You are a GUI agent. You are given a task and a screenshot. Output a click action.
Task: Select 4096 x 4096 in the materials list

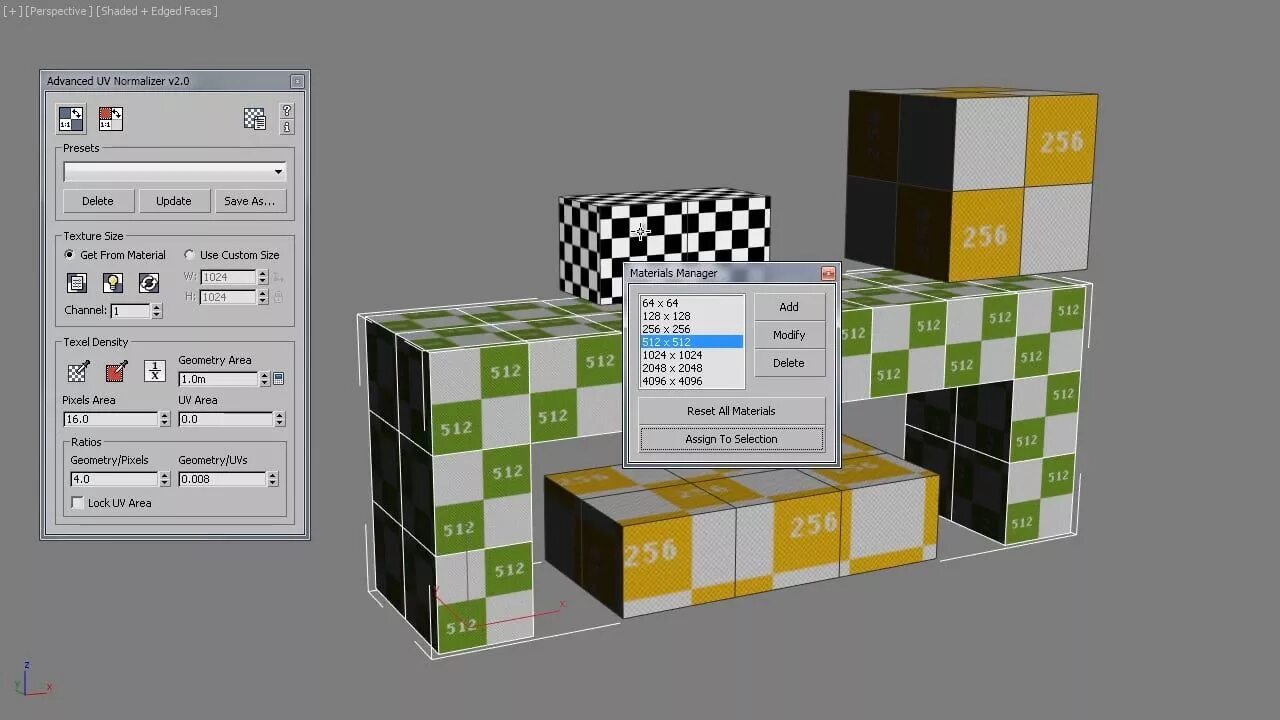click(691, 381)
